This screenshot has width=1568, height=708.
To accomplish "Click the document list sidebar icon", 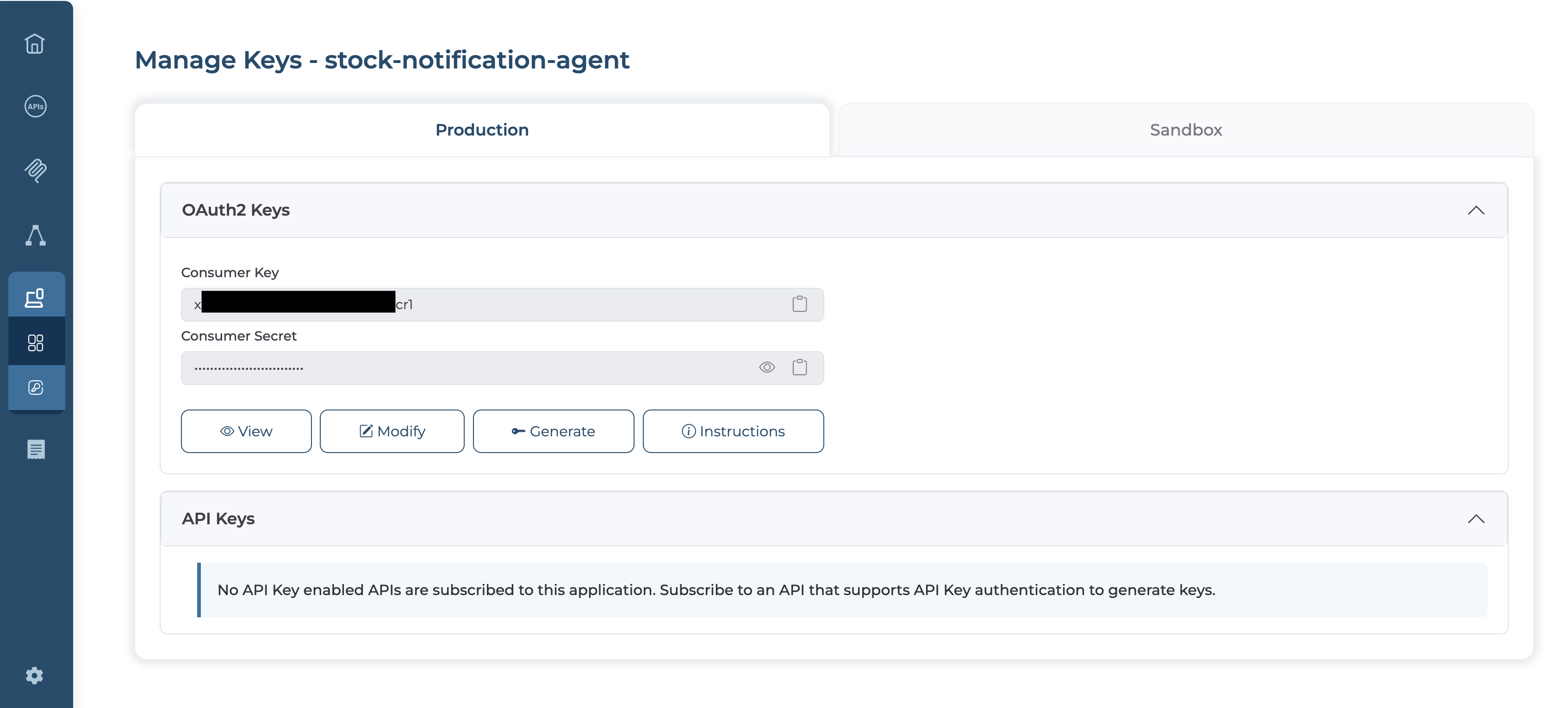I will [x=36, y=449].
